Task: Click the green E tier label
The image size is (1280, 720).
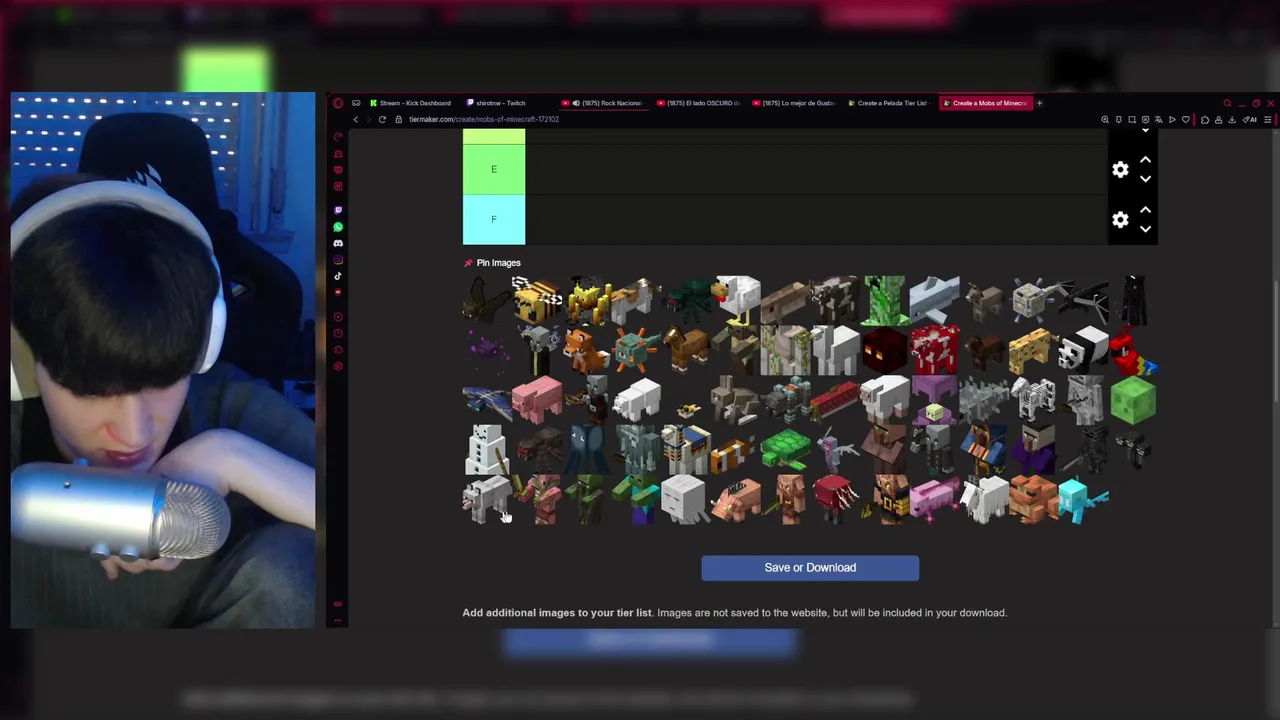Action: coord(493,169)
